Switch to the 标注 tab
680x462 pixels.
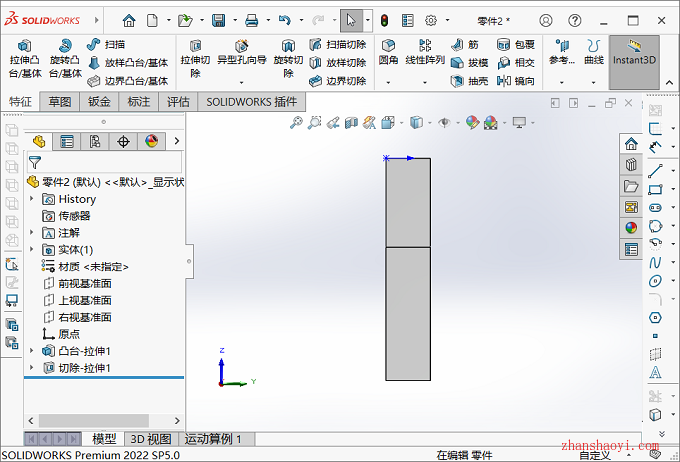click(x=139, y=102)
